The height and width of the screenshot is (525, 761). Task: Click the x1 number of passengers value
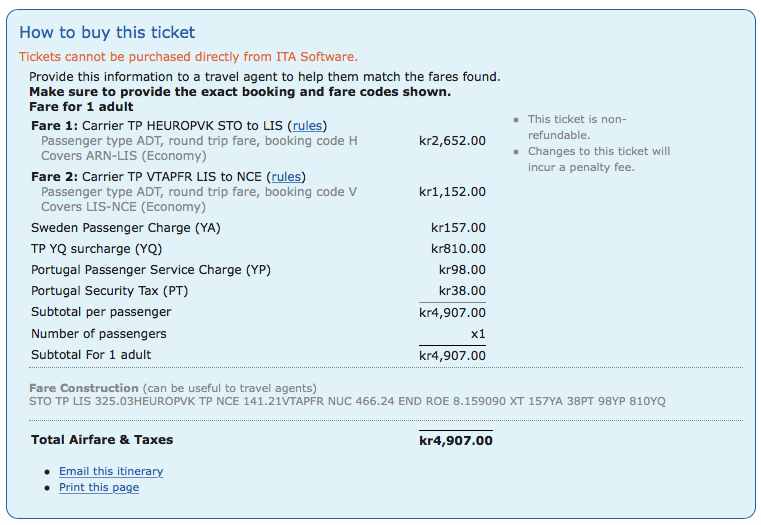click(x=477, y=334)
